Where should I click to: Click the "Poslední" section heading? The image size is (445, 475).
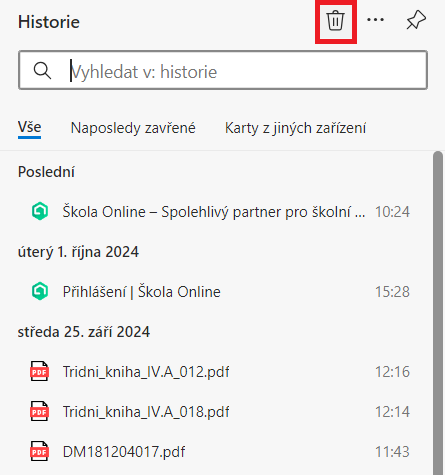tap(46, 172)
